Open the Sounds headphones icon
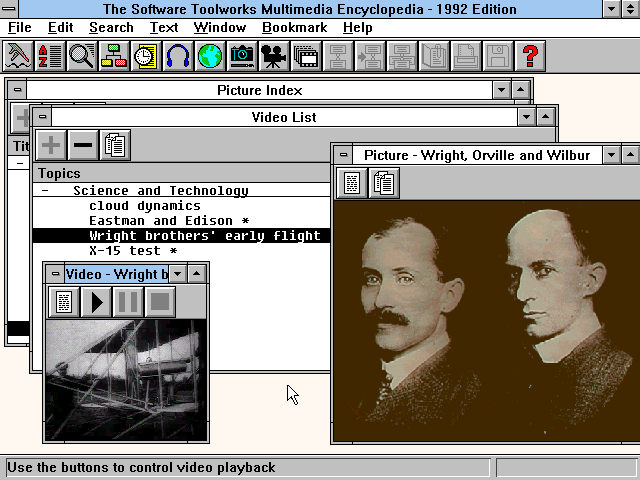Image resolution: width=640 pixels, height=480 pixels. tap(178, 56)
